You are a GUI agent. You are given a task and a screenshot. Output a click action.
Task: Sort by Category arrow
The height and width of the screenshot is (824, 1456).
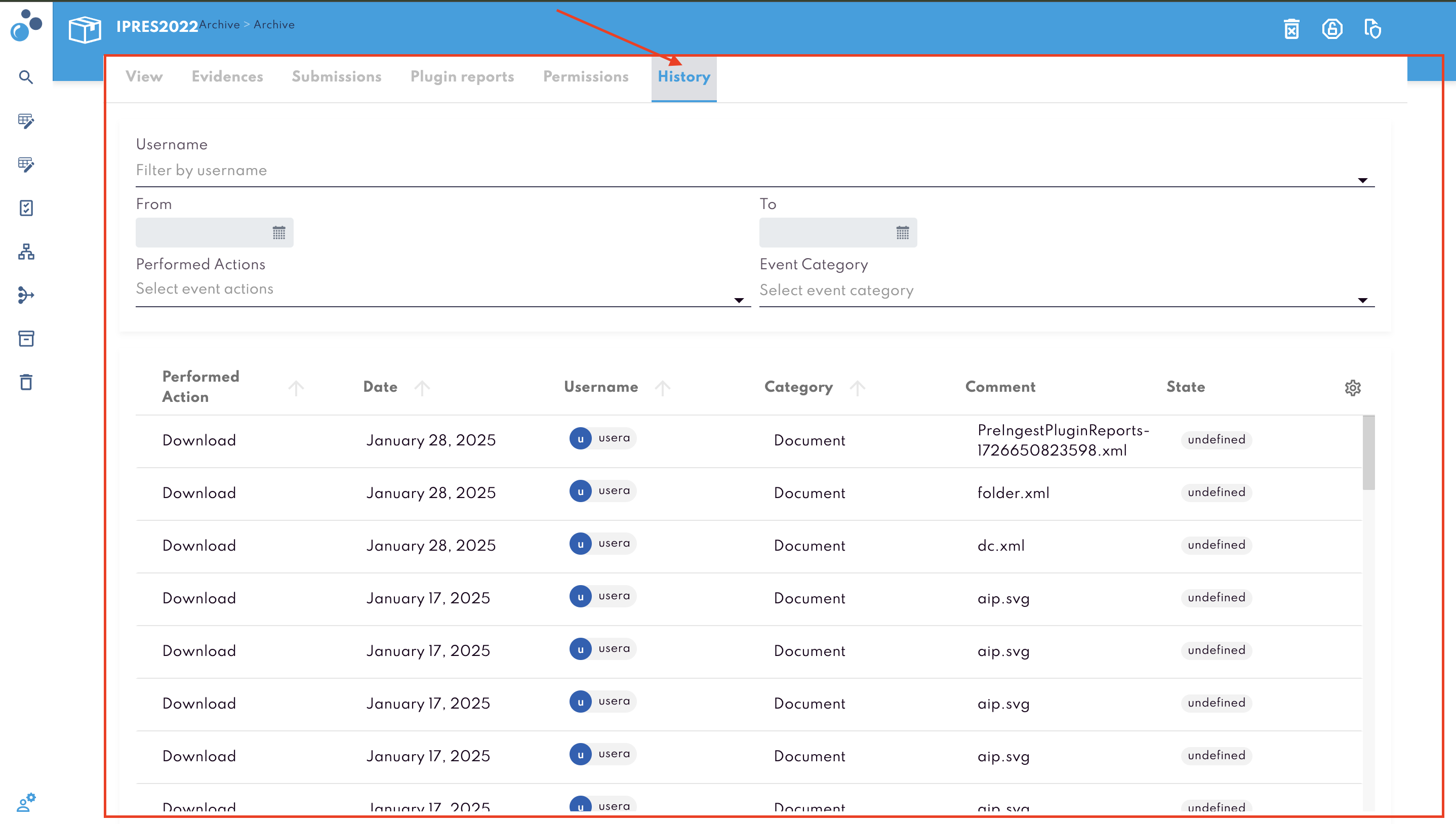point(857,388)
